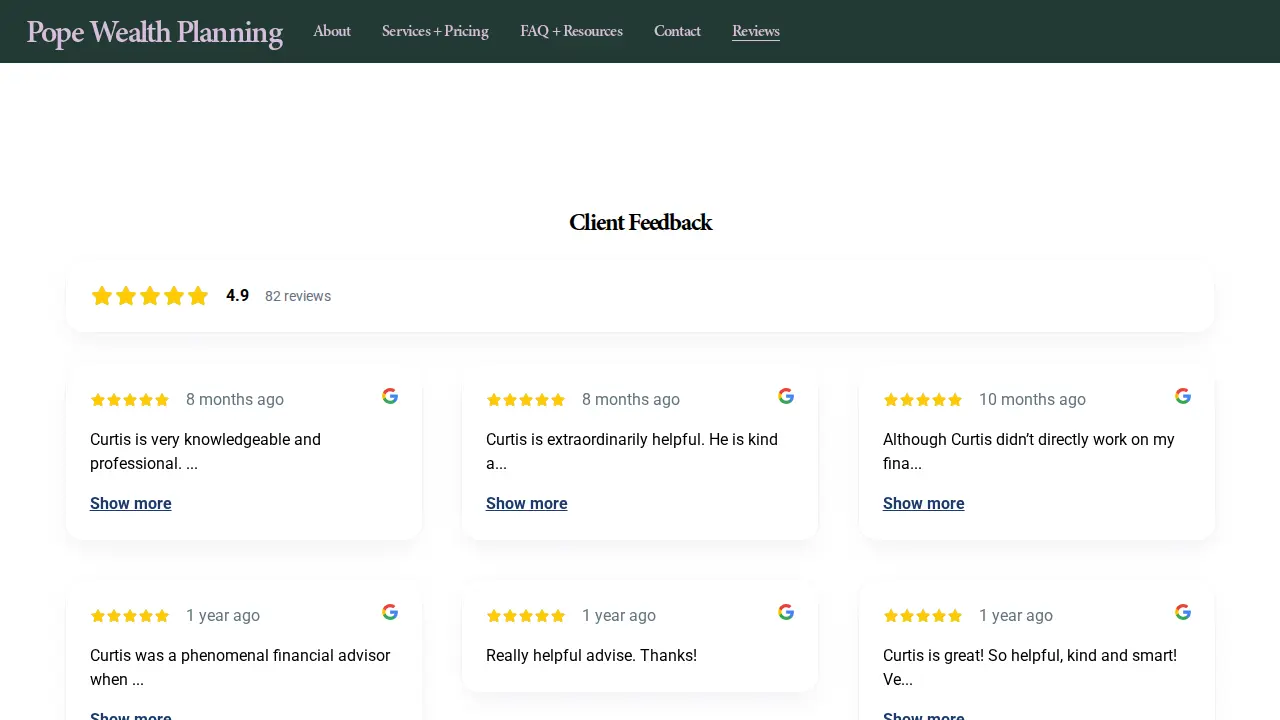Expand "Curtis is extraordinarily helpful" review with Show more
The image size is (1280, 720).
click(527, 503)
